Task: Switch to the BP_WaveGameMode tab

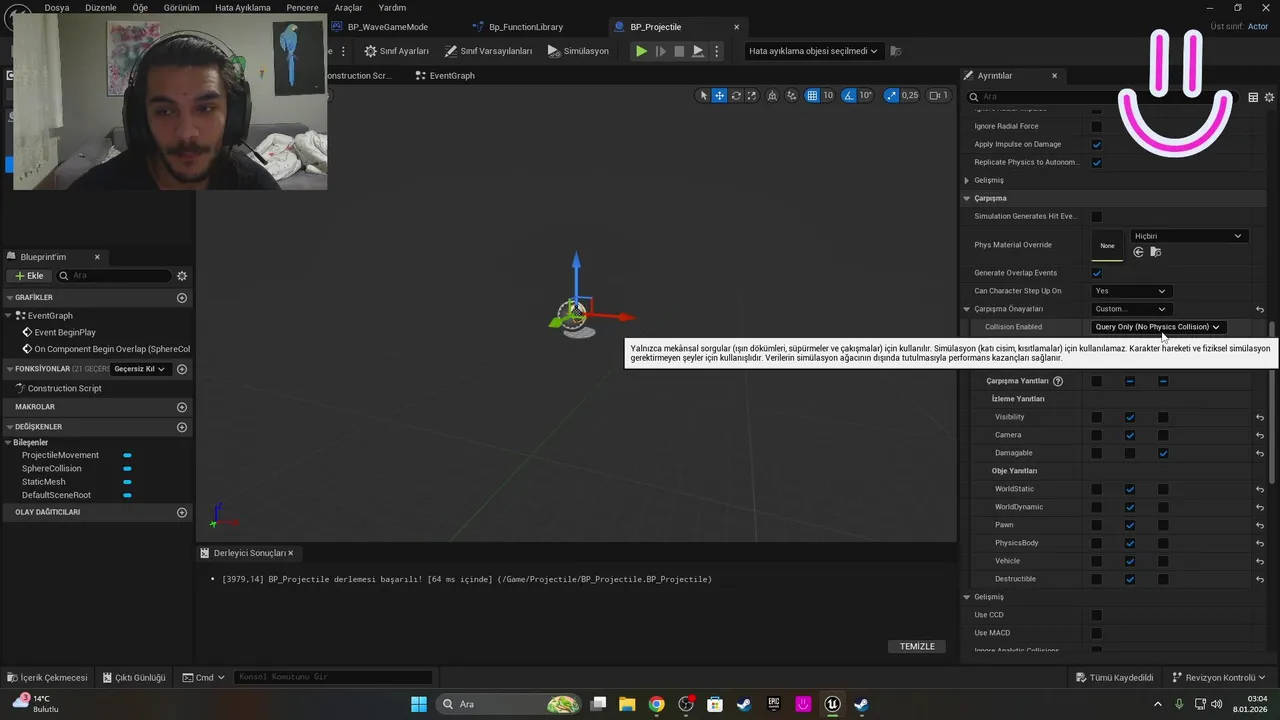Action: coord(388,27)
